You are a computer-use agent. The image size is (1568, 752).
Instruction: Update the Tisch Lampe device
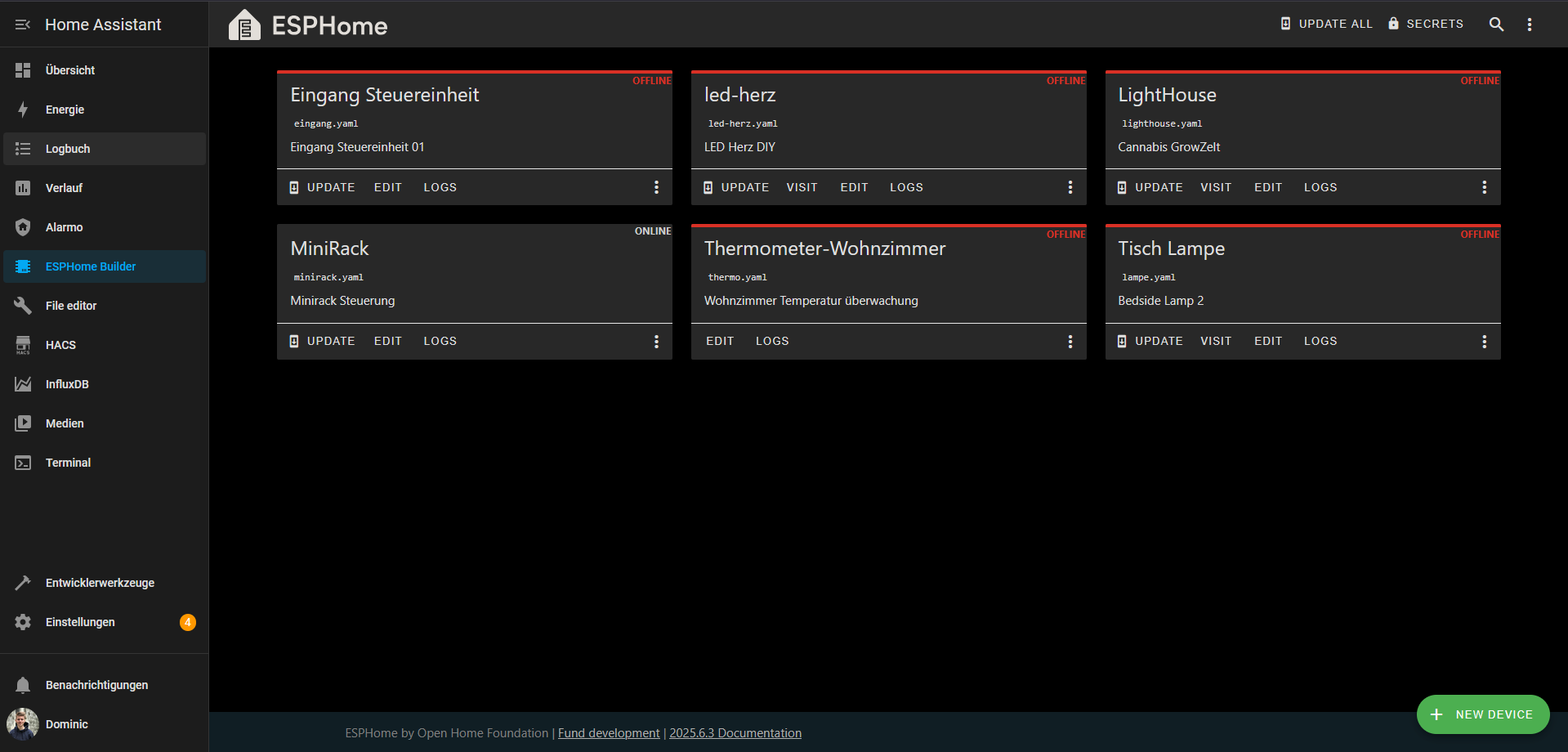[x=1150, y=341]
